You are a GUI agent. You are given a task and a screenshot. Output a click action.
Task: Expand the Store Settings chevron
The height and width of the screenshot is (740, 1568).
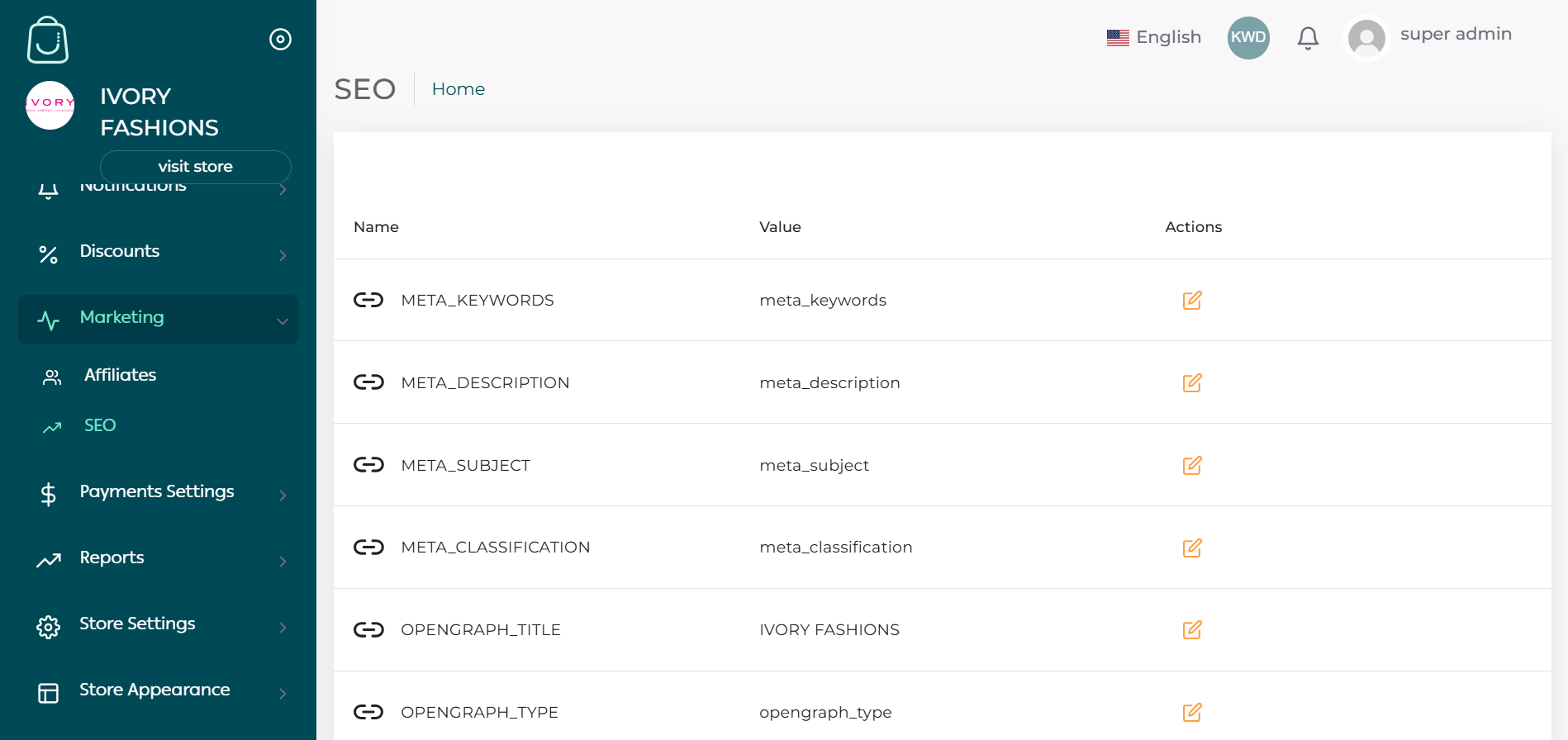pyautogui.click(x=283, y=628)
